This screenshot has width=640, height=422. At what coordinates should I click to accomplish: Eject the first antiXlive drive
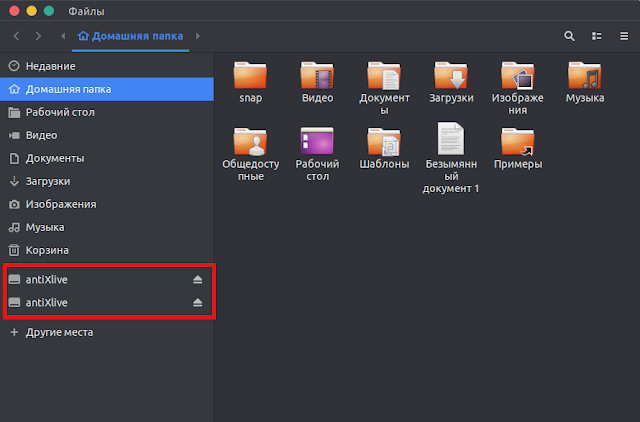coord(198,280)
